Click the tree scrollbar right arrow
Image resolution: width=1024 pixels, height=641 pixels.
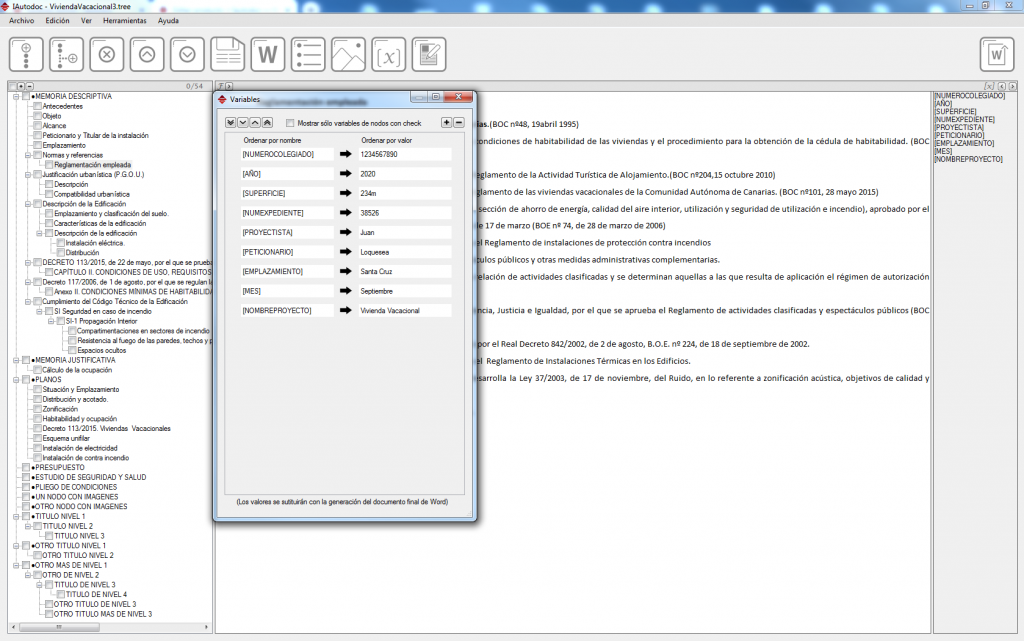(x=206, y=627)
